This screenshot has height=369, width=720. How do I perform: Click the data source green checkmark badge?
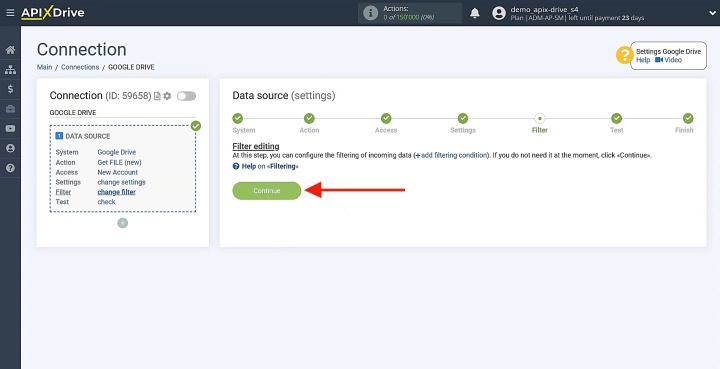tap(196, 126)
